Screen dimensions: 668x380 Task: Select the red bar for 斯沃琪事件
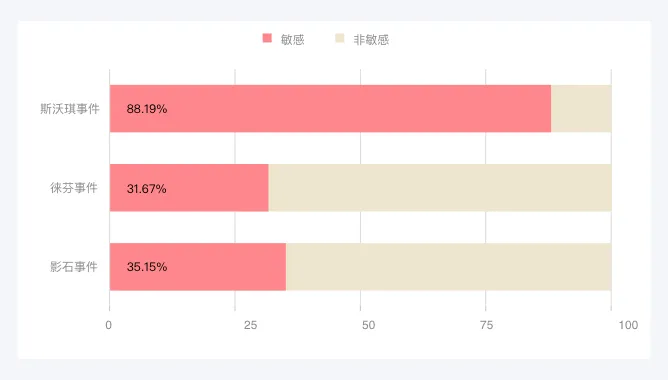pyautogui.click(x=330, y=109)
